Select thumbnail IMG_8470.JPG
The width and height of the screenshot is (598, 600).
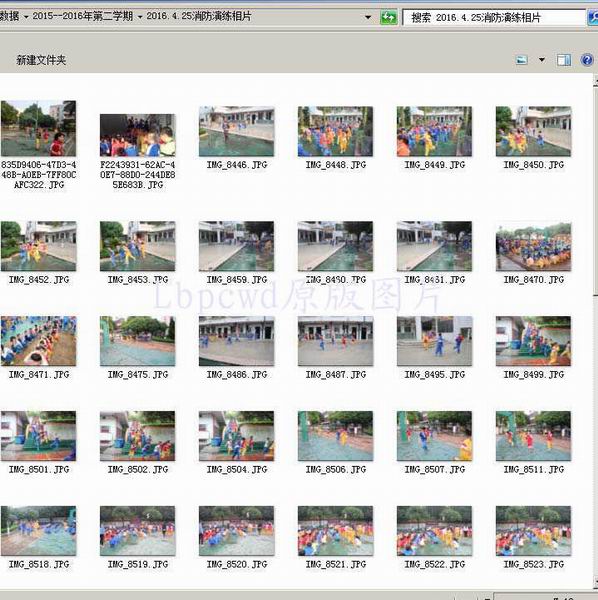coord(533,247)
